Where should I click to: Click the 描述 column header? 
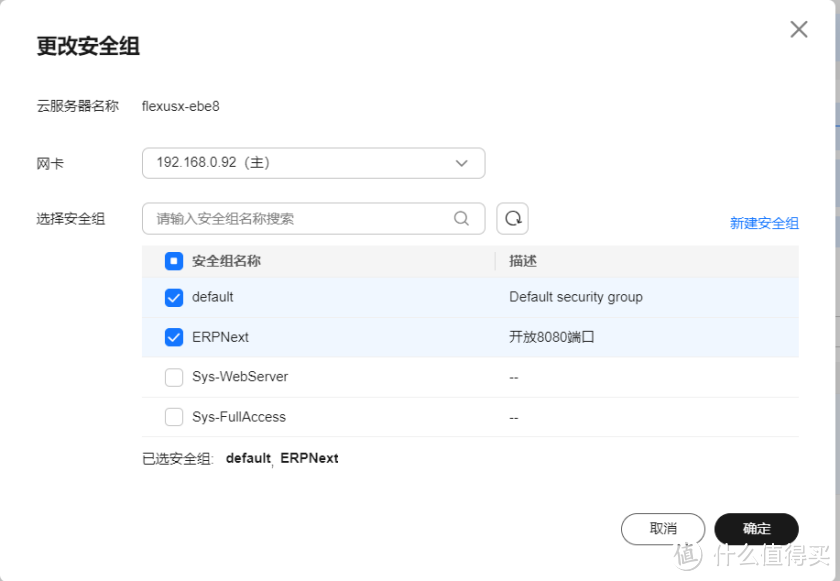point(522,261)
